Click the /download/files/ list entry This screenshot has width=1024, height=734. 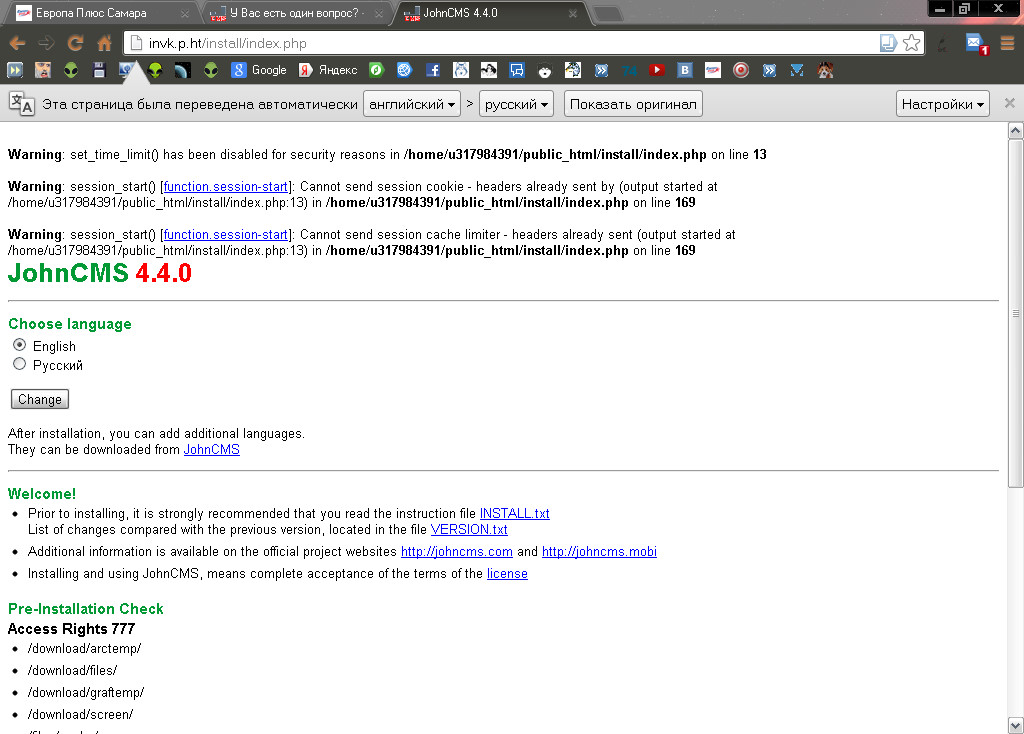coord(72,671)
